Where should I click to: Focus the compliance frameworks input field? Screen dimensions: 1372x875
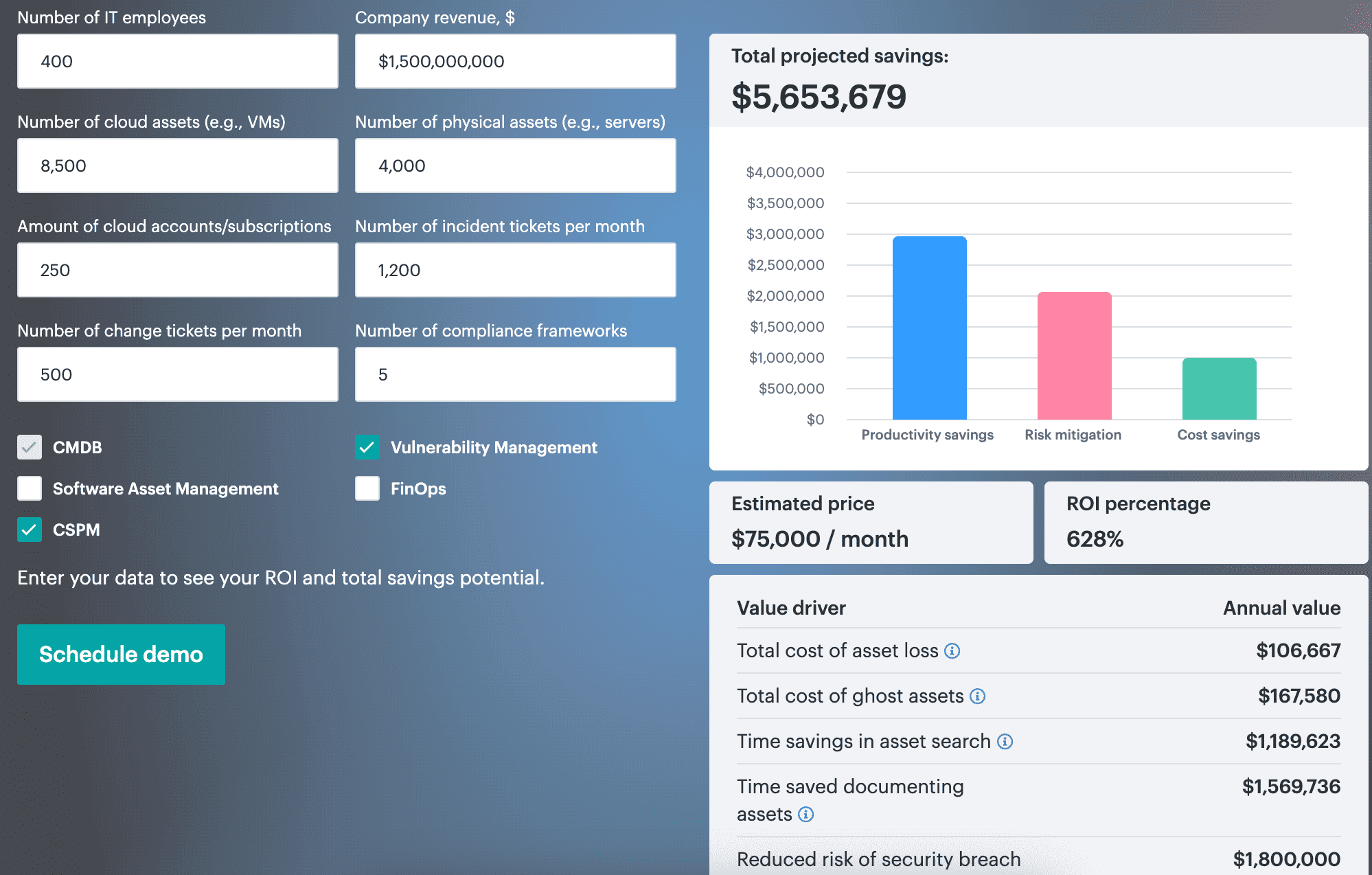(x=516, y=374)
